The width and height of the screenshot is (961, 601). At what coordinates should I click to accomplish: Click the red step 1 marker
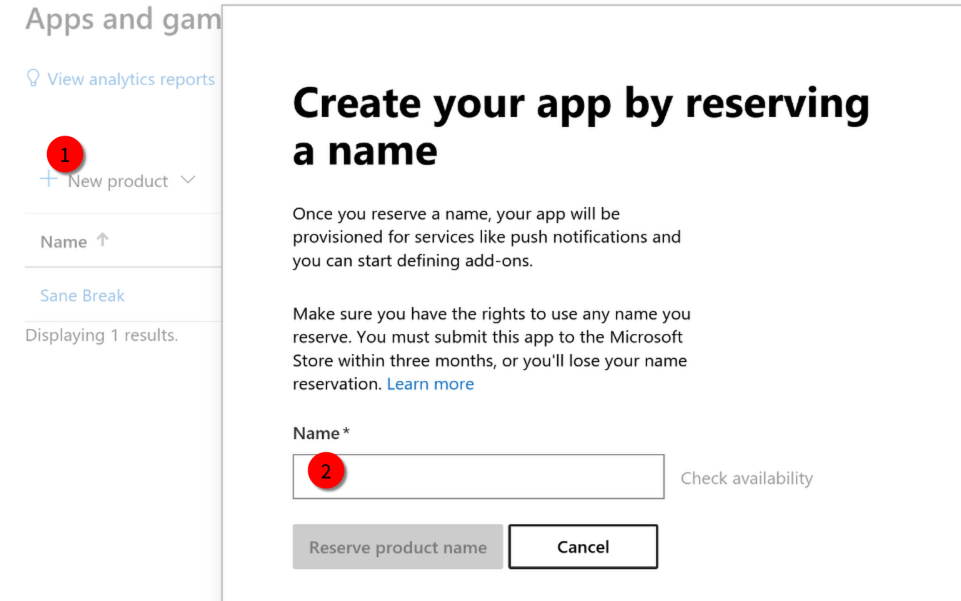click(66, 155)
